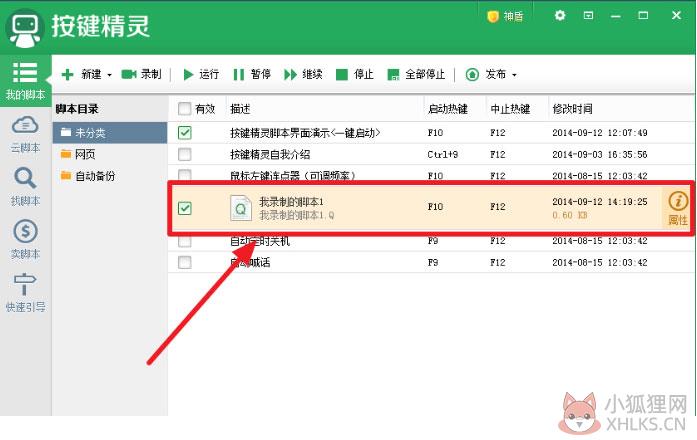Stop the script with 停止
Image resolution: width=697 pixels, height=440 pixels.
pyautogui.click(x=354, y=74)
